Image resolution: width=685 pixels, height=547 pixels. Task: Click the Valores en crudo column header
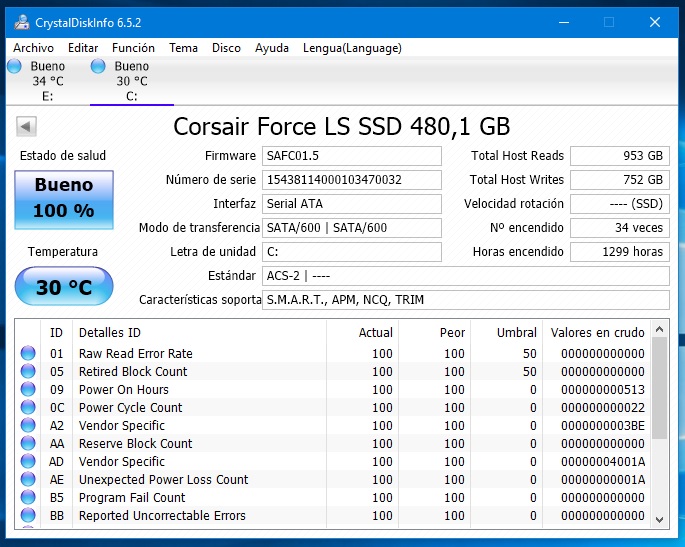point(597,332)
